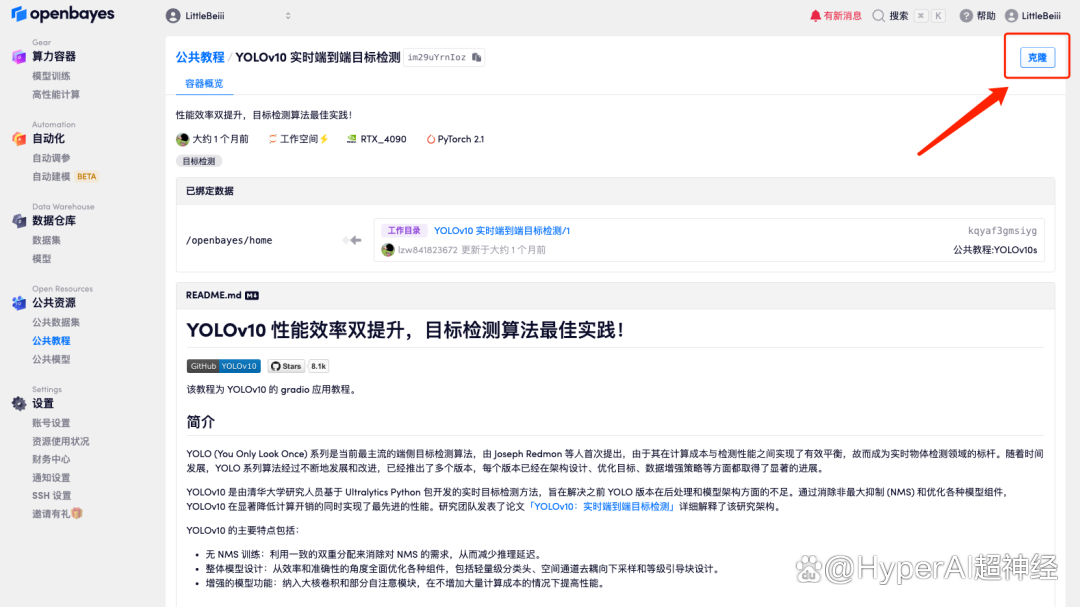Open 算力容器 in the sidebar
The image size is (1080, 607).
point(54,56)
